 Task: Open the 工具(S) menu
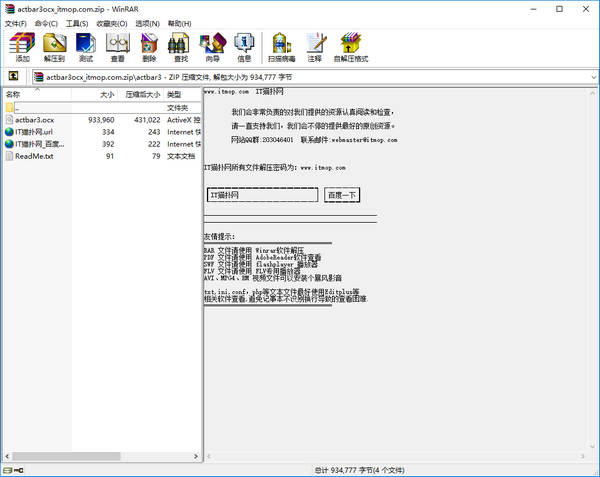click(x=77, y=24)
